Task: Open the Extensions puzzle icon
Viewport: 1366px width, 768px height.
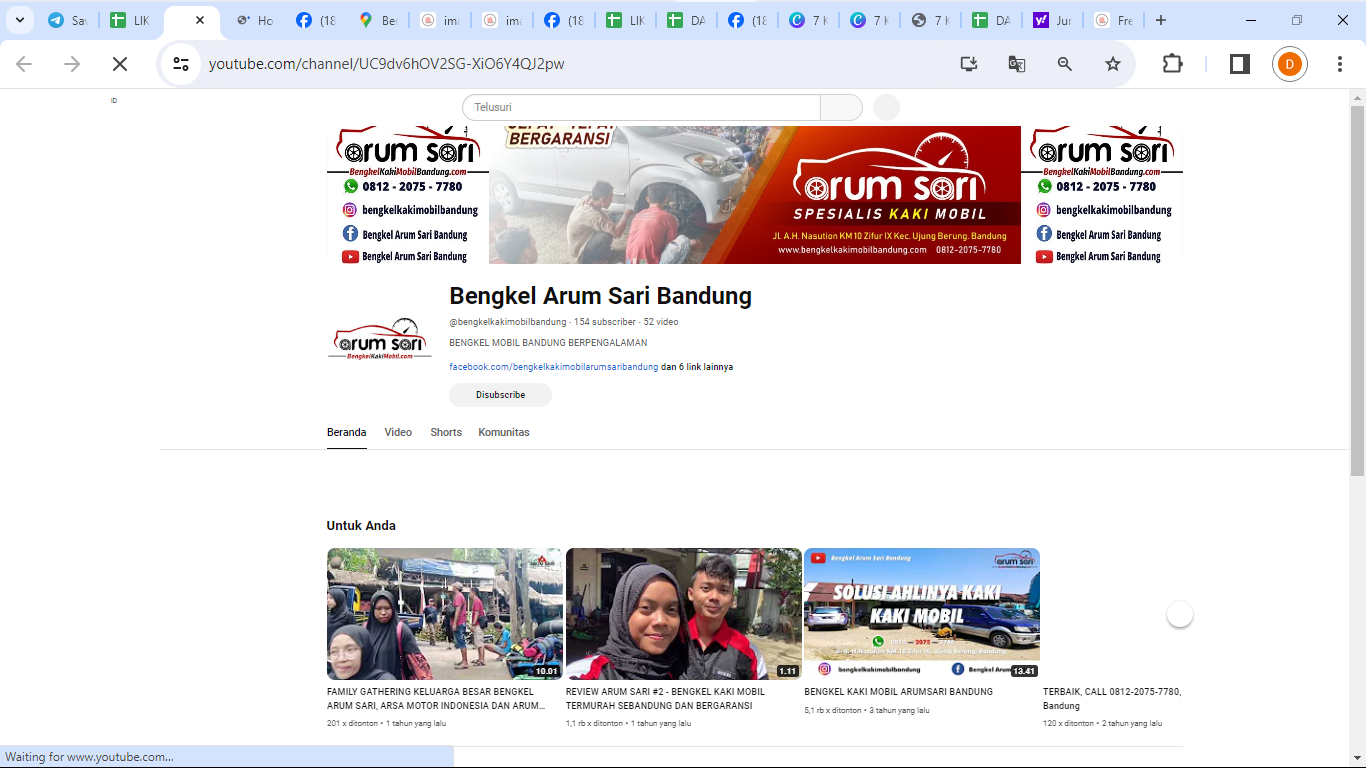Action: click(1172, 64)
